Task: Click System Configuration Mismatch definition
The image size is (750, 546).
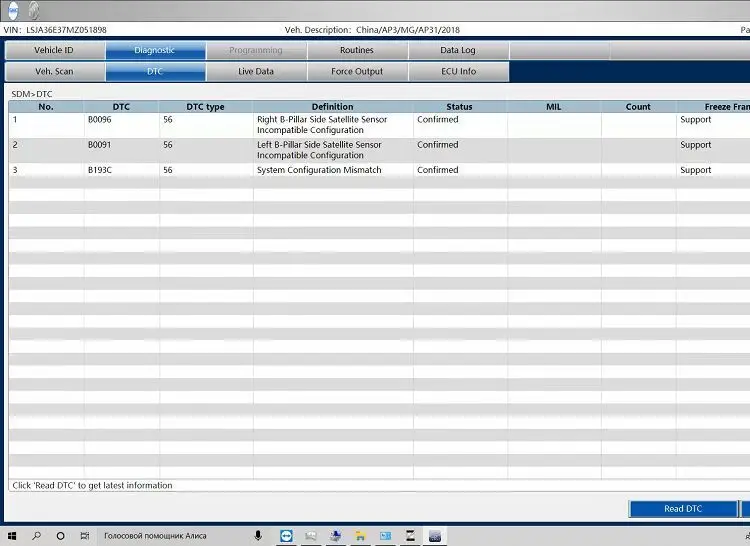Action: 319,170
